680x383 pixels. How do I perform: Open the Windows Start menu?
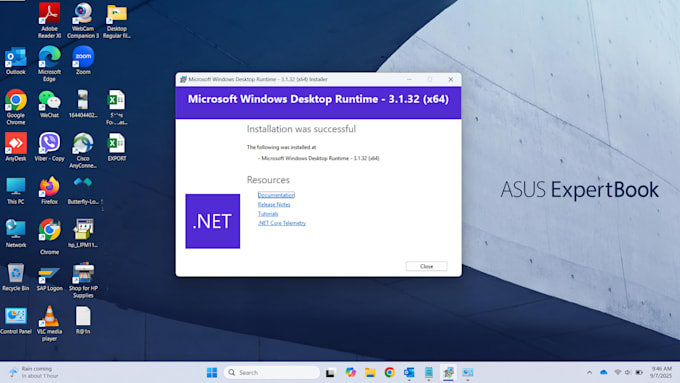pyautogui.click(x=212, y=373)
